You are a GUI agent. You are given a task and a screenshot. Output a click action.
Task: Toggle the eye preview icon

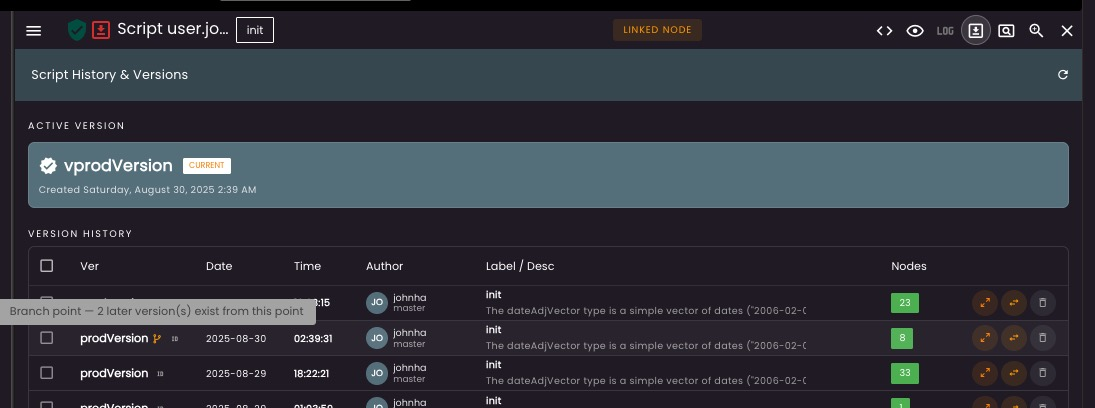click(914, 31)
